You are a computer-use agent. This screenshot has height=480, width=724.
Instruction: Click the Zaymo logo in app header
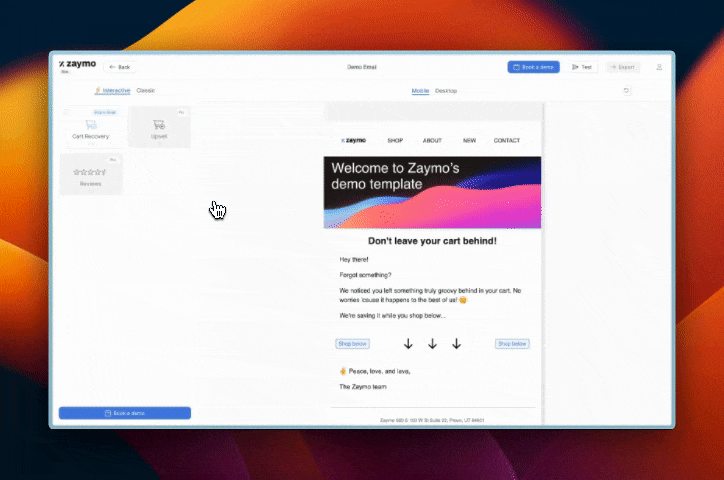click(76, 65)
